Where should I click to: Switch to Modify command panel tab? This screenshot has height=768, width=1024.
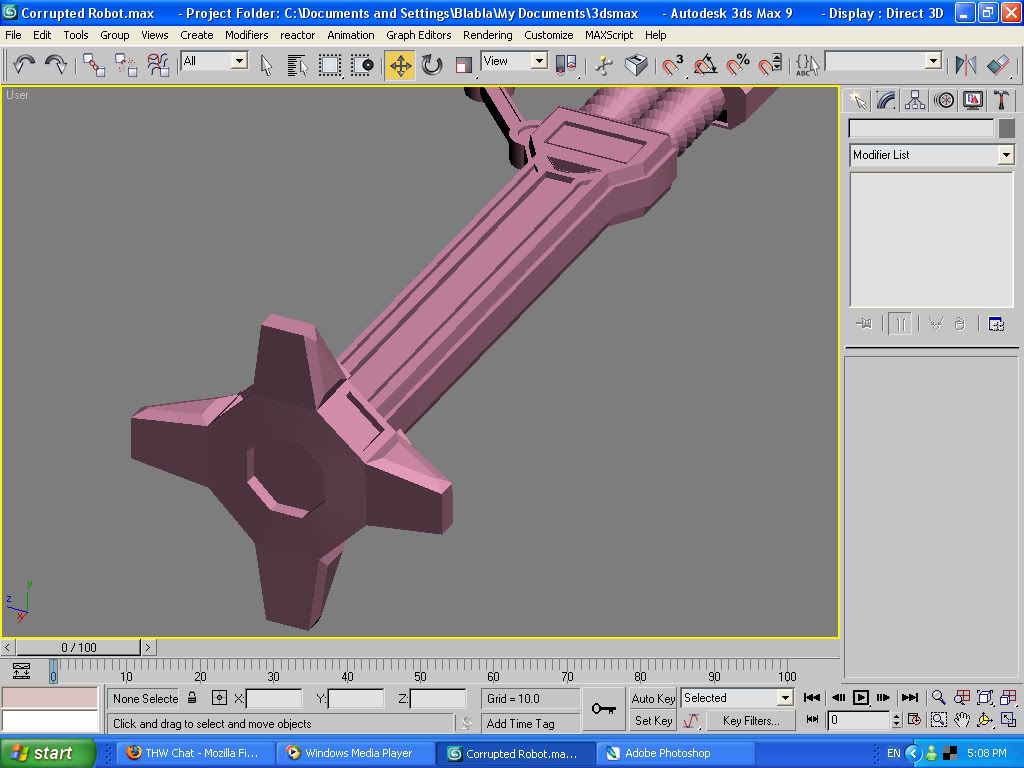(886, 100)
